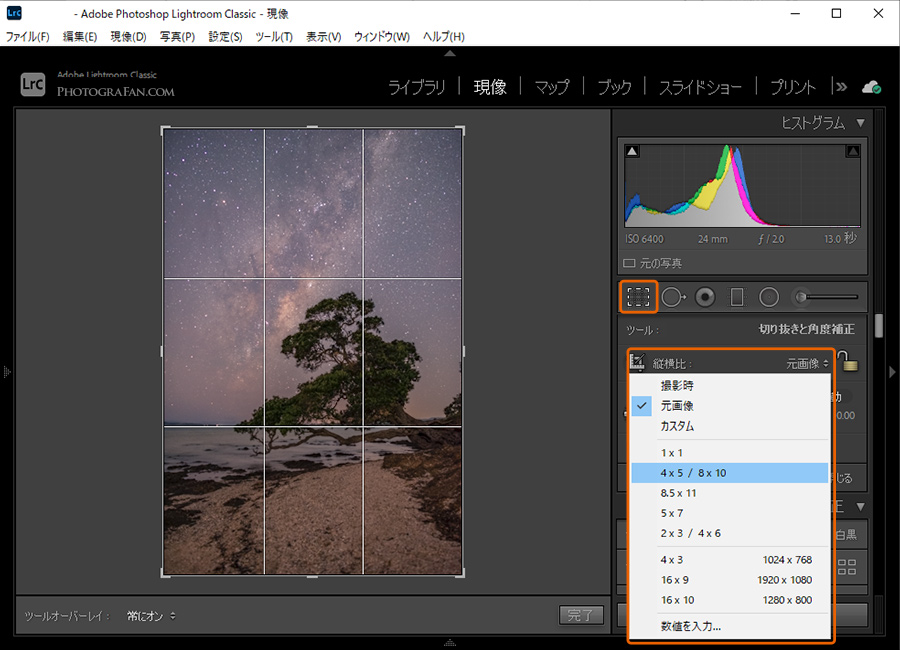Choose the 4 x 5 / 8 x 10 ratio

tap(730, 473)
